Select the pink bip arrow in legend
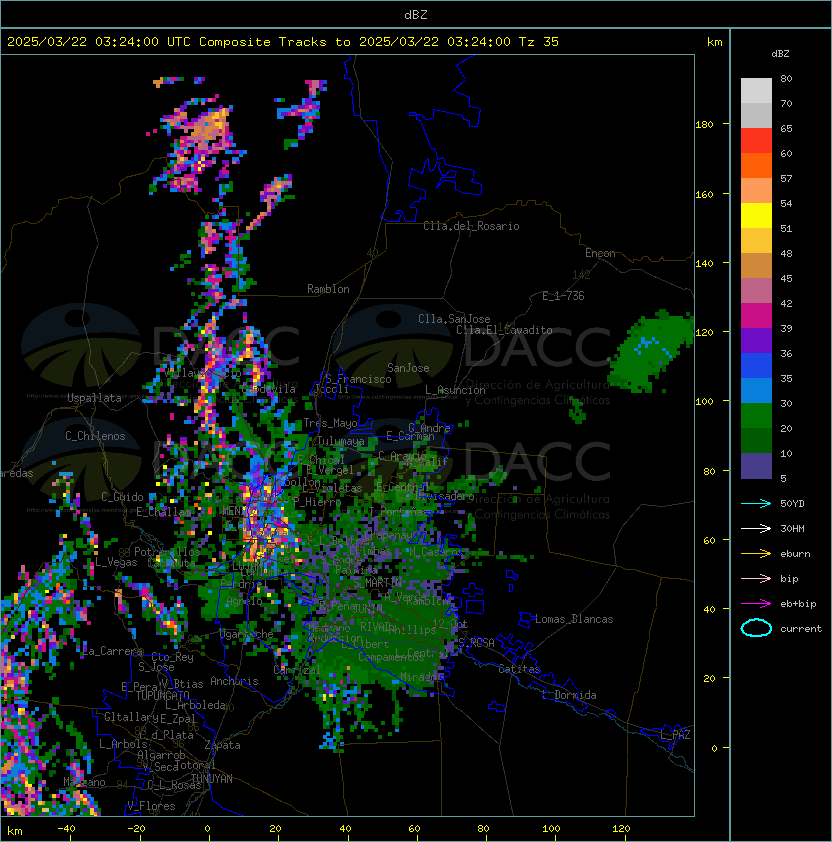 click(756, 578)
